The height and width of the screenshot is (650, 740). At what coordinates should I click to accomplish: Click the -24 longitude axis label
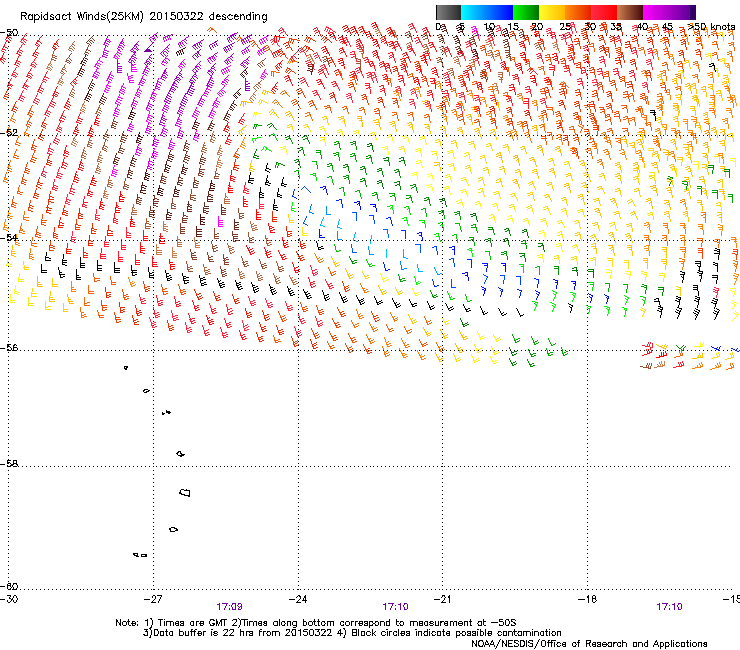298,599
